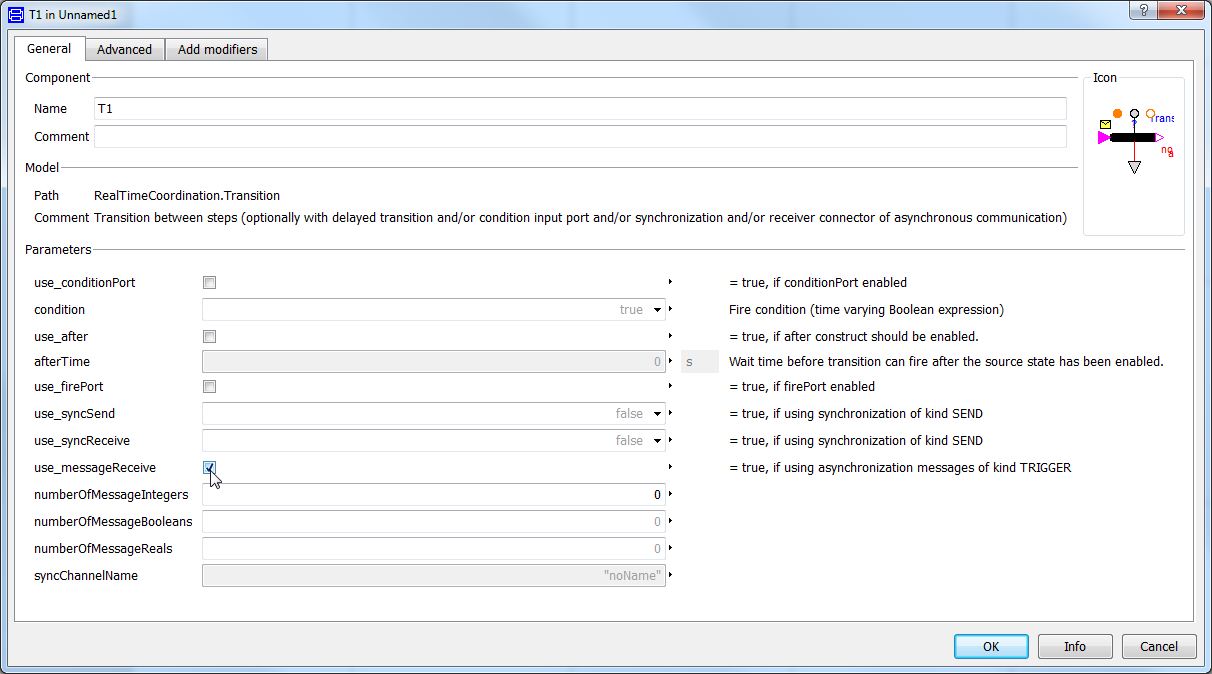This screenshot has height=674, width=1212.
Task: Uncheck the use_messageReceive checkbox
Action: pyautogui.click(x=209, y=467)
